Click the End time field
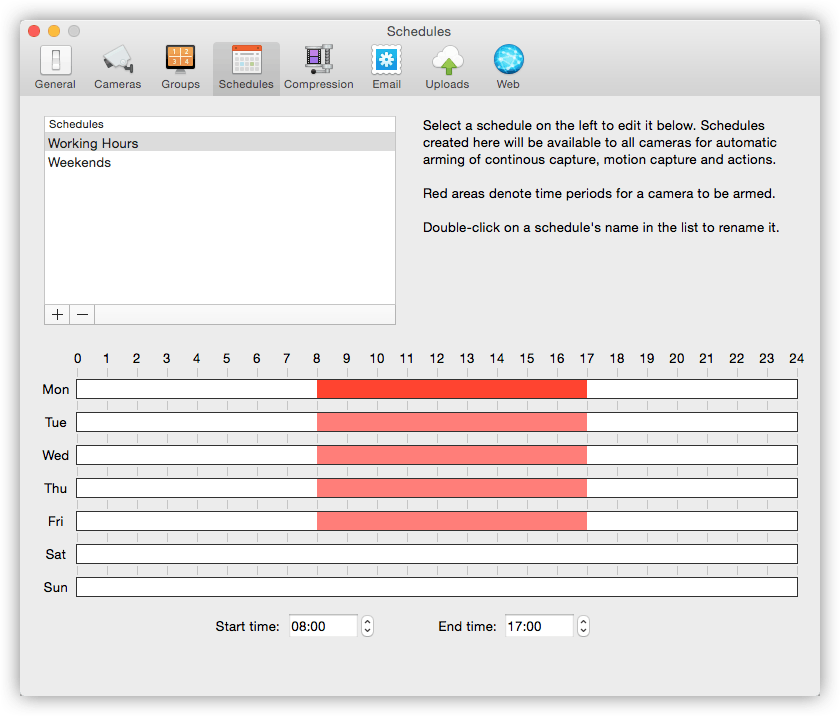The width and height of the screenshot is (840, 716). click(x=539, y=626)
